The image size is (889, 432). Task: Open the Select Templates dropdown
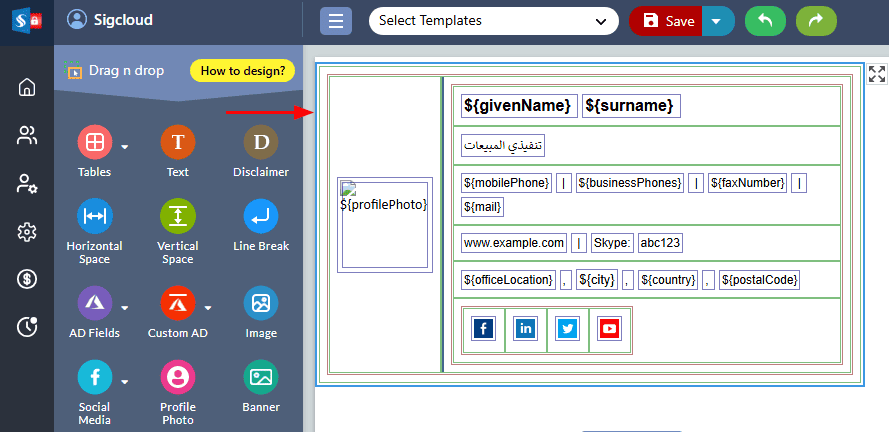(493, 21)
